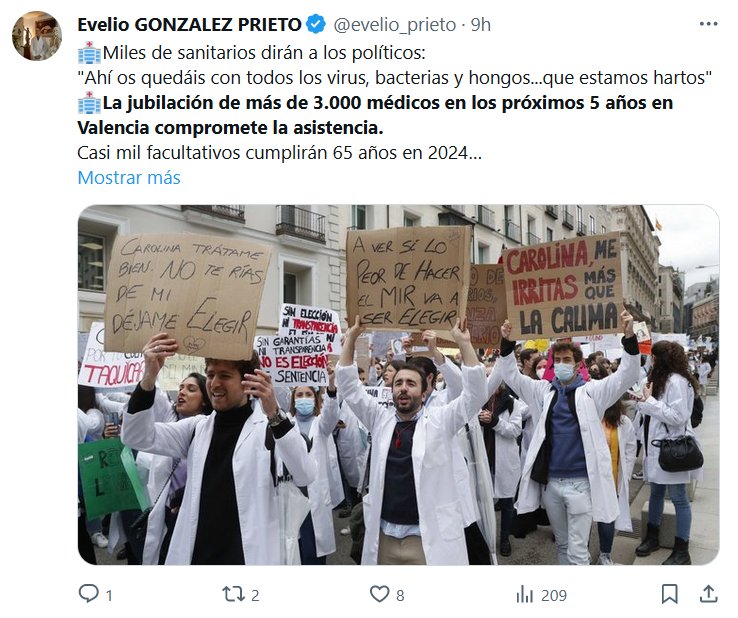Click the repost count number 2
The width and height of the screenshot is (738, 618).
click(255, 595)
